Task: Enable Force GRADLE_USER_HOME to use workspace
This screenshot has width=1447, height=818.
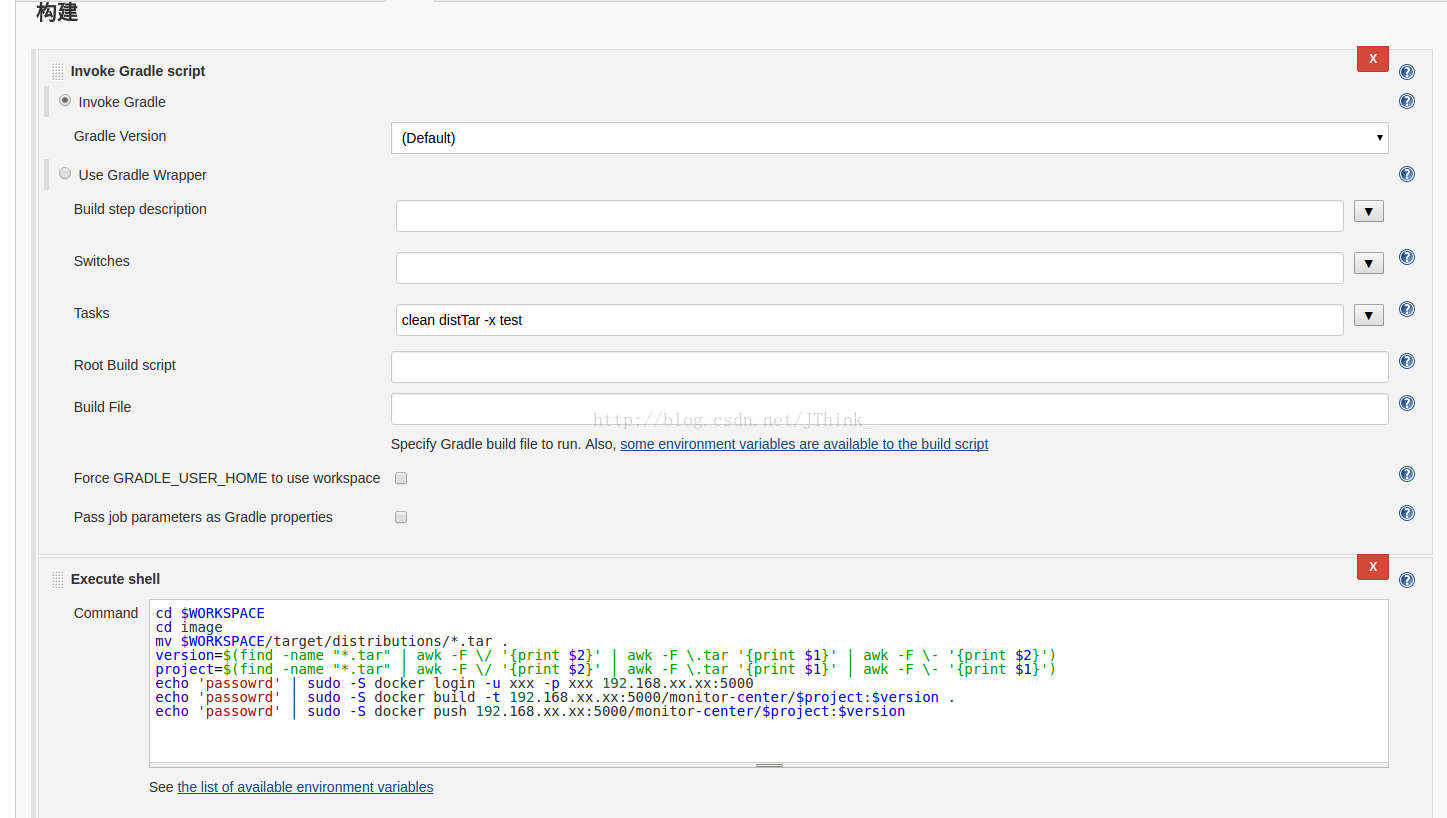Action: click(x=401, y=478)
